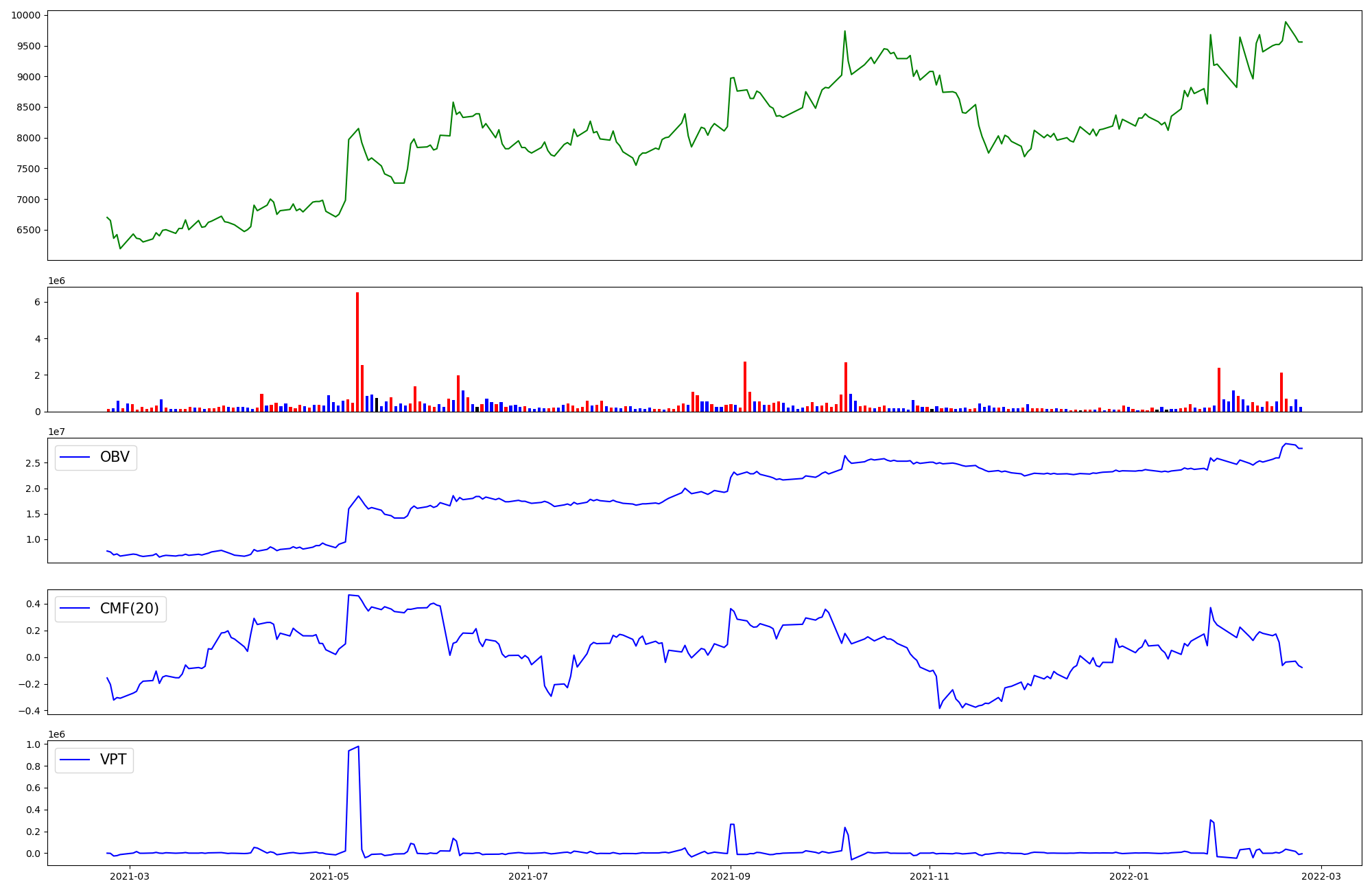Click the 1.0 tick on VPT axis
Viewport: 1372px width, 892px height.
pos(32,744)
